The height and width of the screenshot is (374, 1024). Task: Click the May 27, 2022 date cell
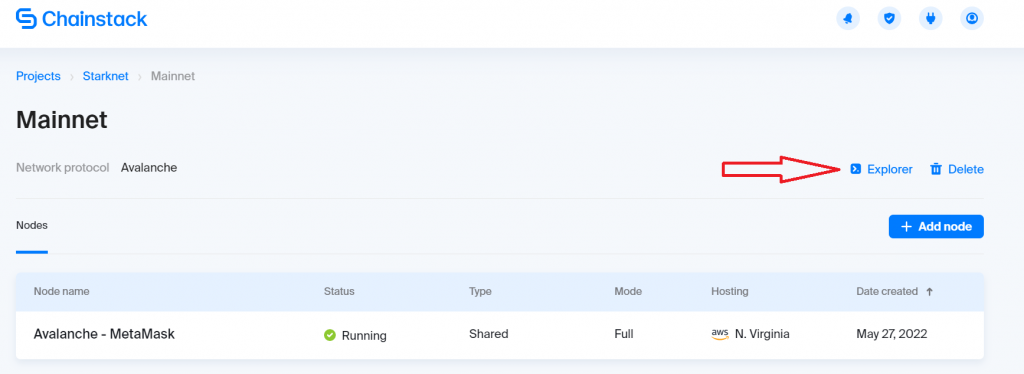pos(891,334)
